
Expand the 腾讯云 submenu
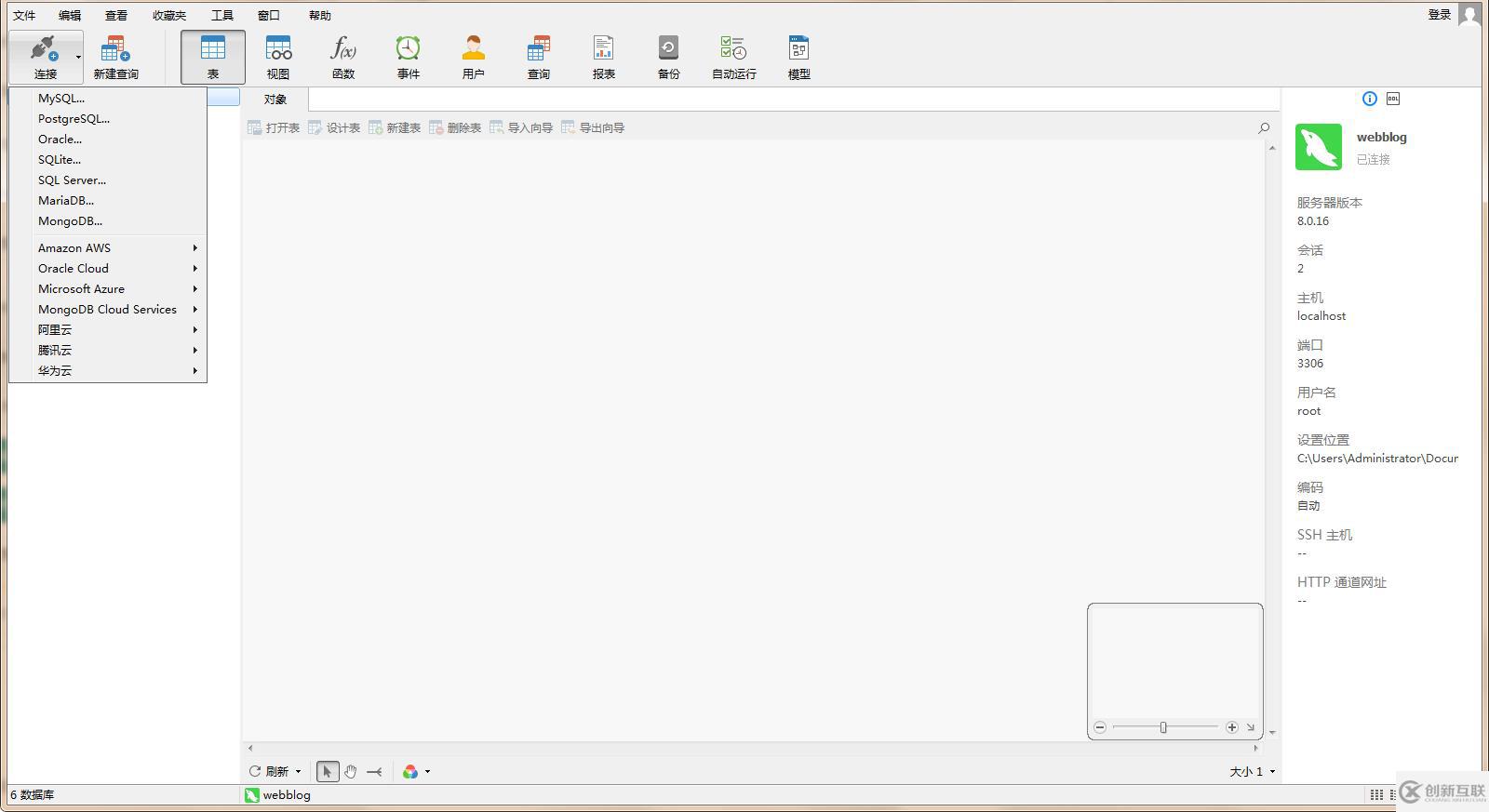click(x=108, y=350)
